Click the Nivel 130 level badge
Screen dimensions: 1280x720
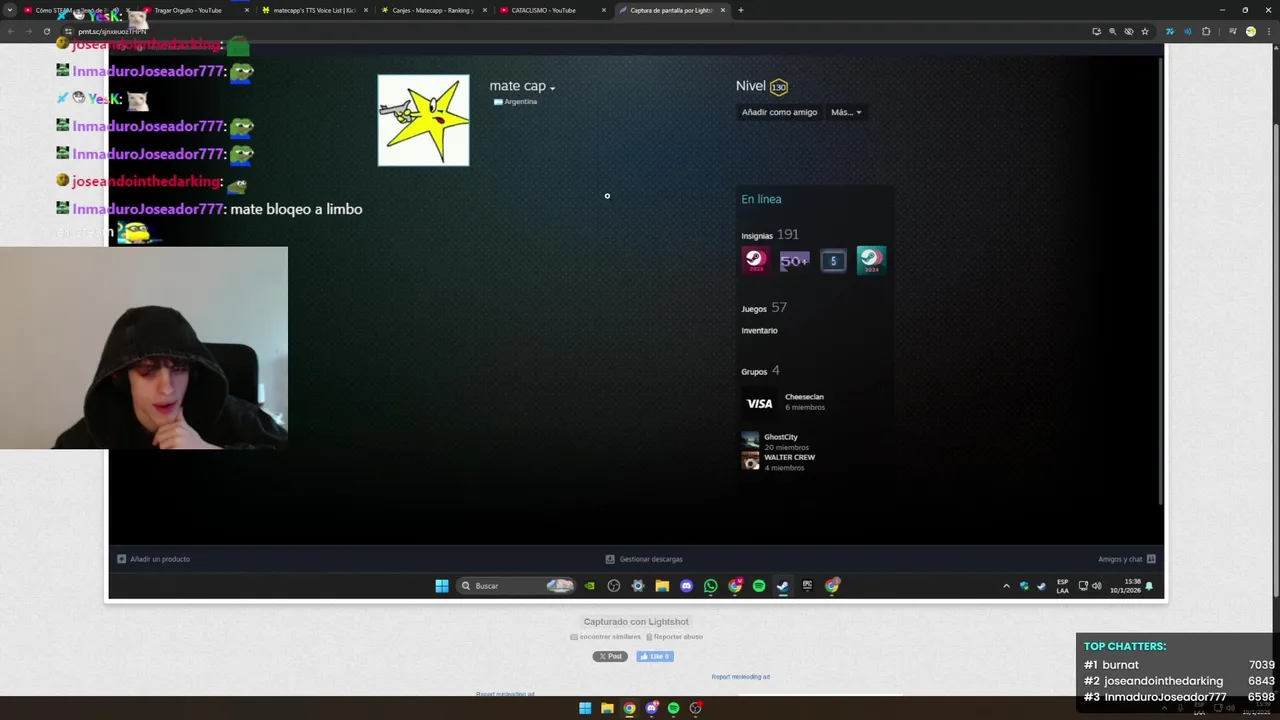778,87
